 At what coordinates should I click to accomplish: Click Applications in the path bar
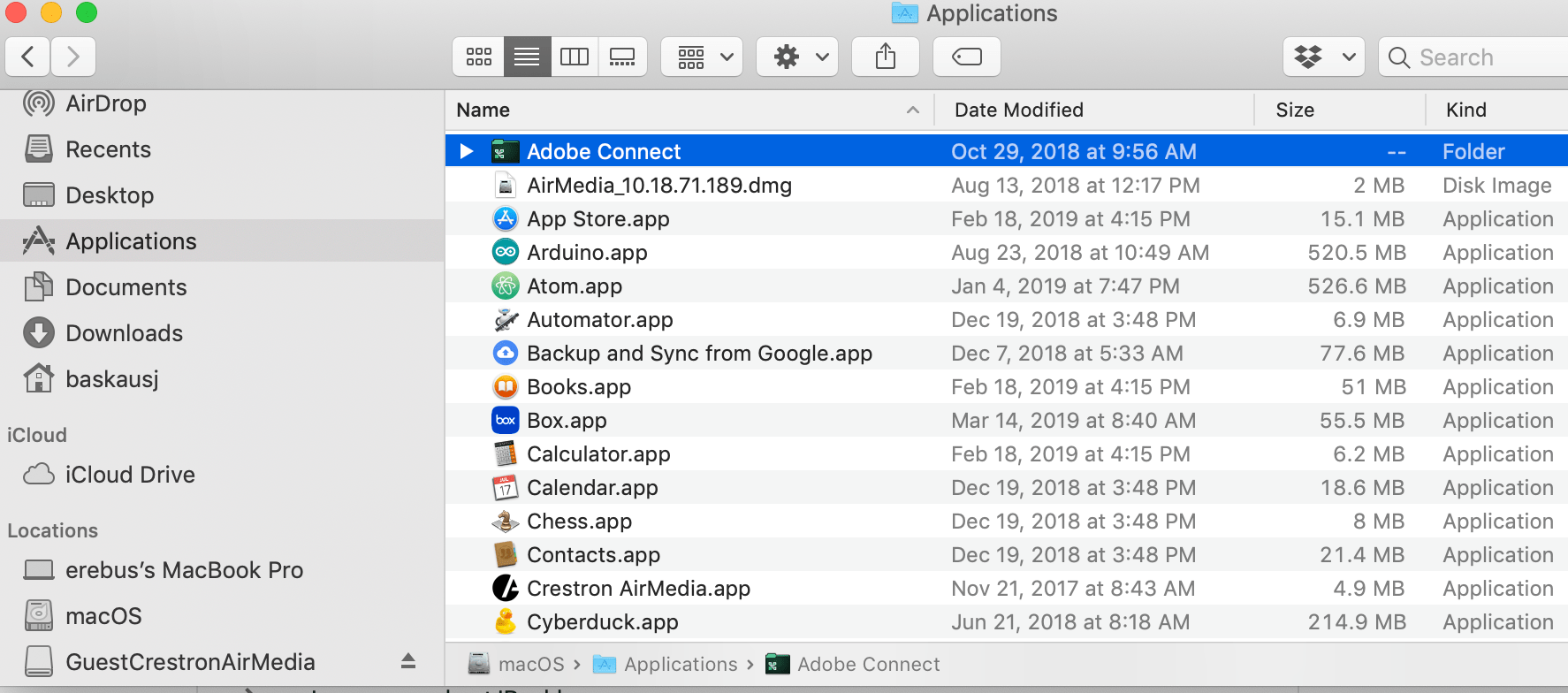click(665, 664)
